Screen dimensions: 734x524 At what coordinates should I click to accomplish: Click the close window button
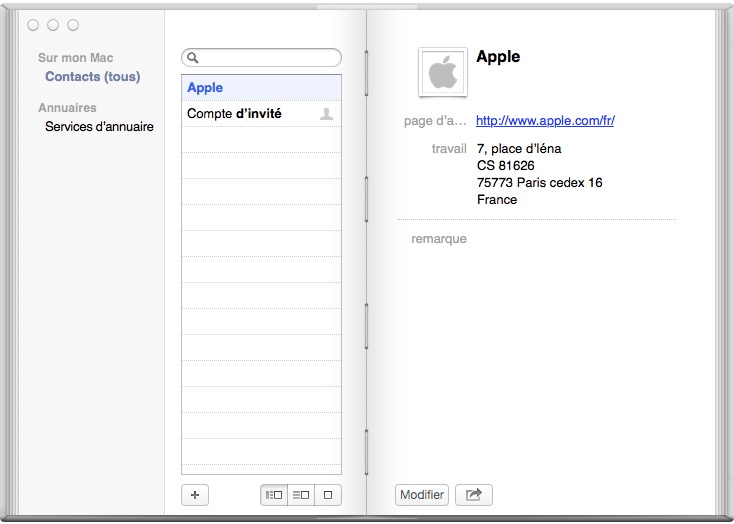33,25
